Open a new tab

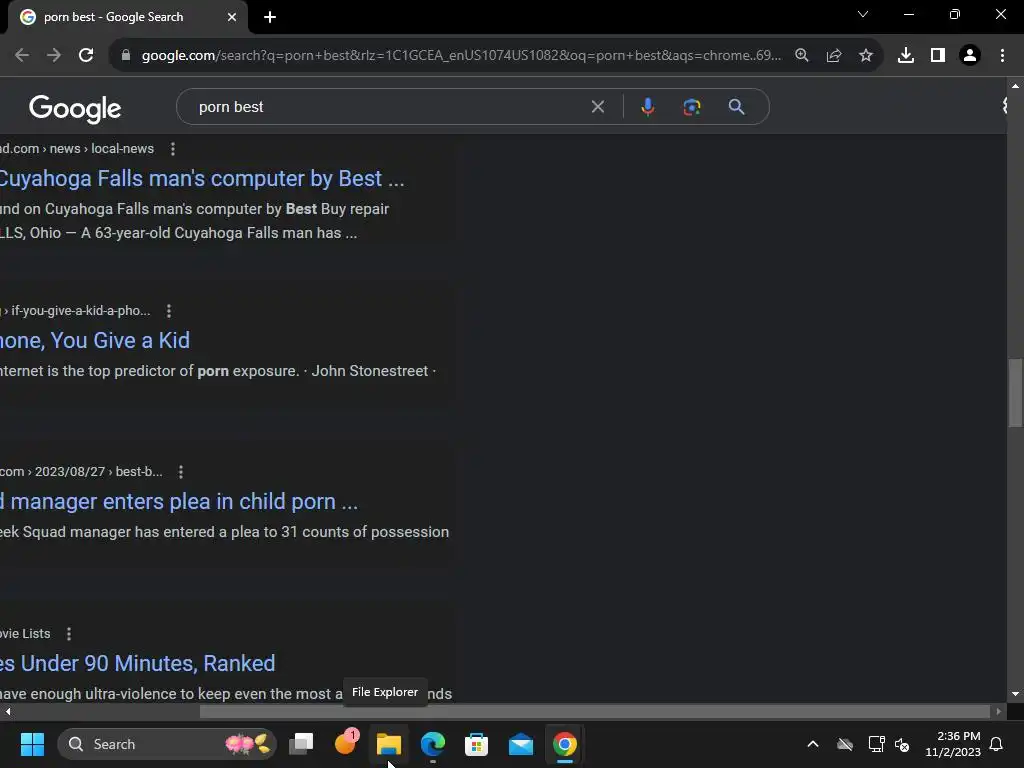pos(270,17)
